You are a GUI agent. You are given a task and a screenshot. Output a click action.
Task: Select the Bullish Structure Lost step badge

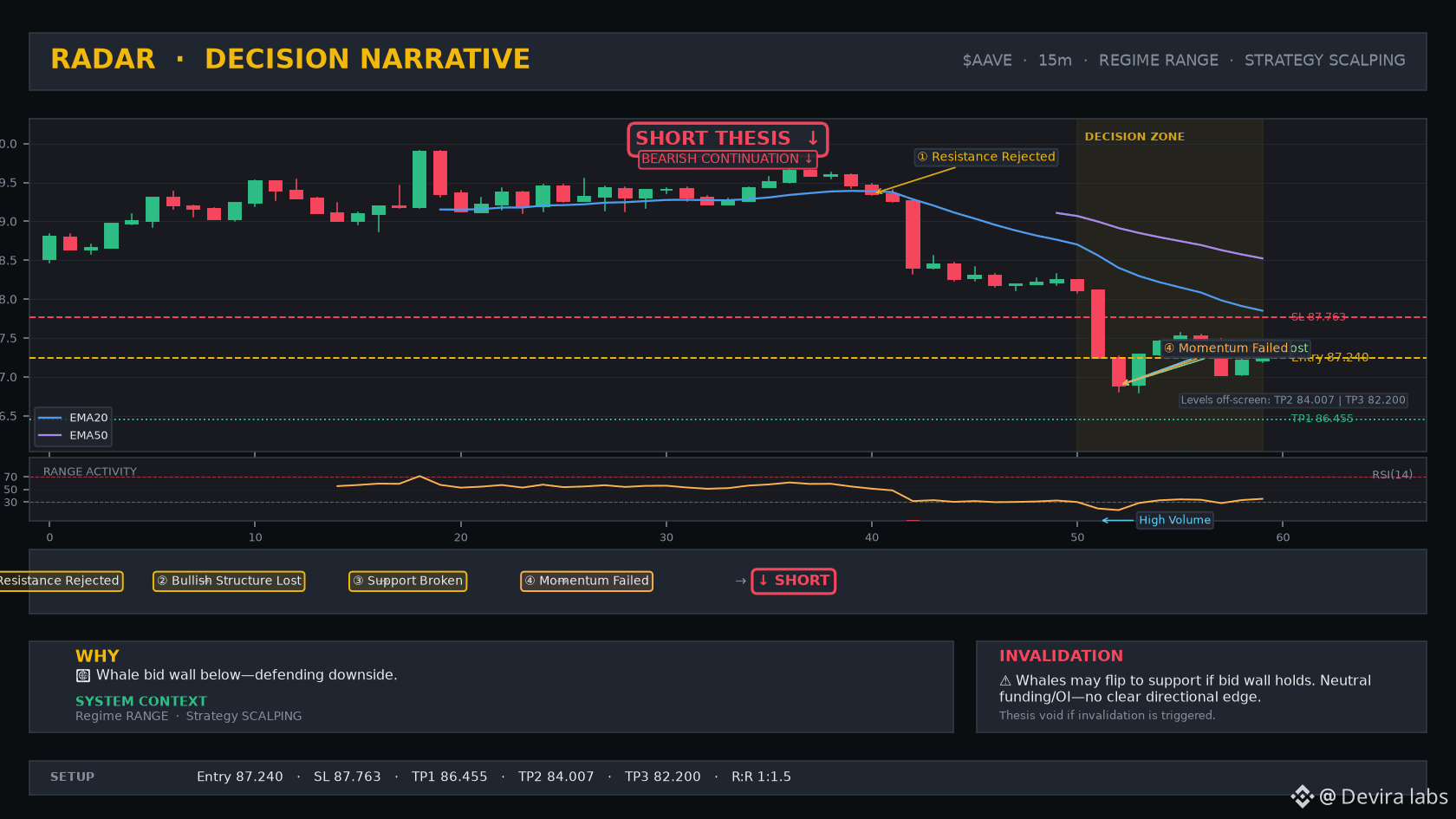click(229, 581)
